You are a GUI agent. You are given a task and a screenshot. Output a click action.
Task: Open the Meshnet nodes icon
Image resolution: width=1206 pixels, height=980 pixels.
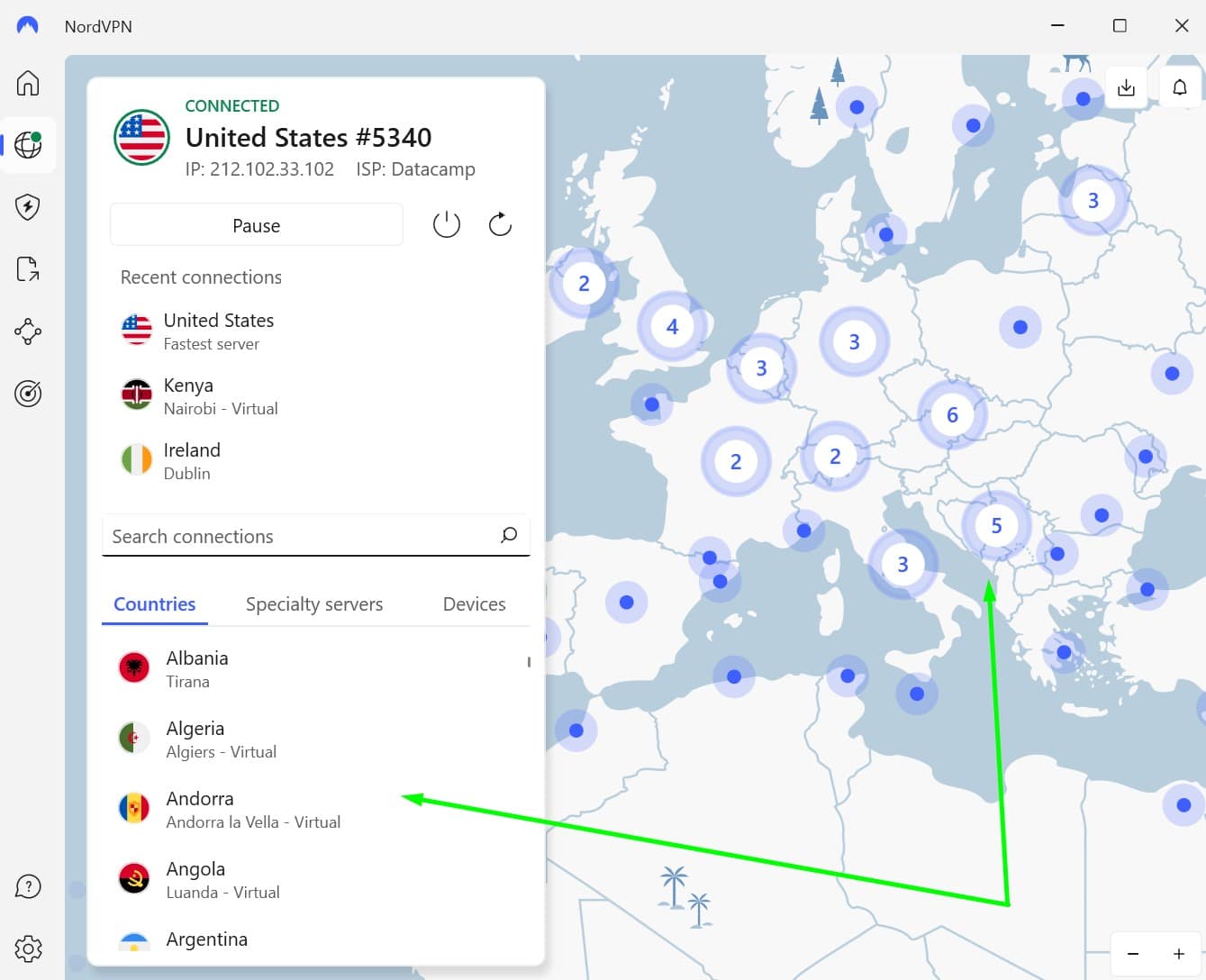pyautogui.click(x=28, y=331)
